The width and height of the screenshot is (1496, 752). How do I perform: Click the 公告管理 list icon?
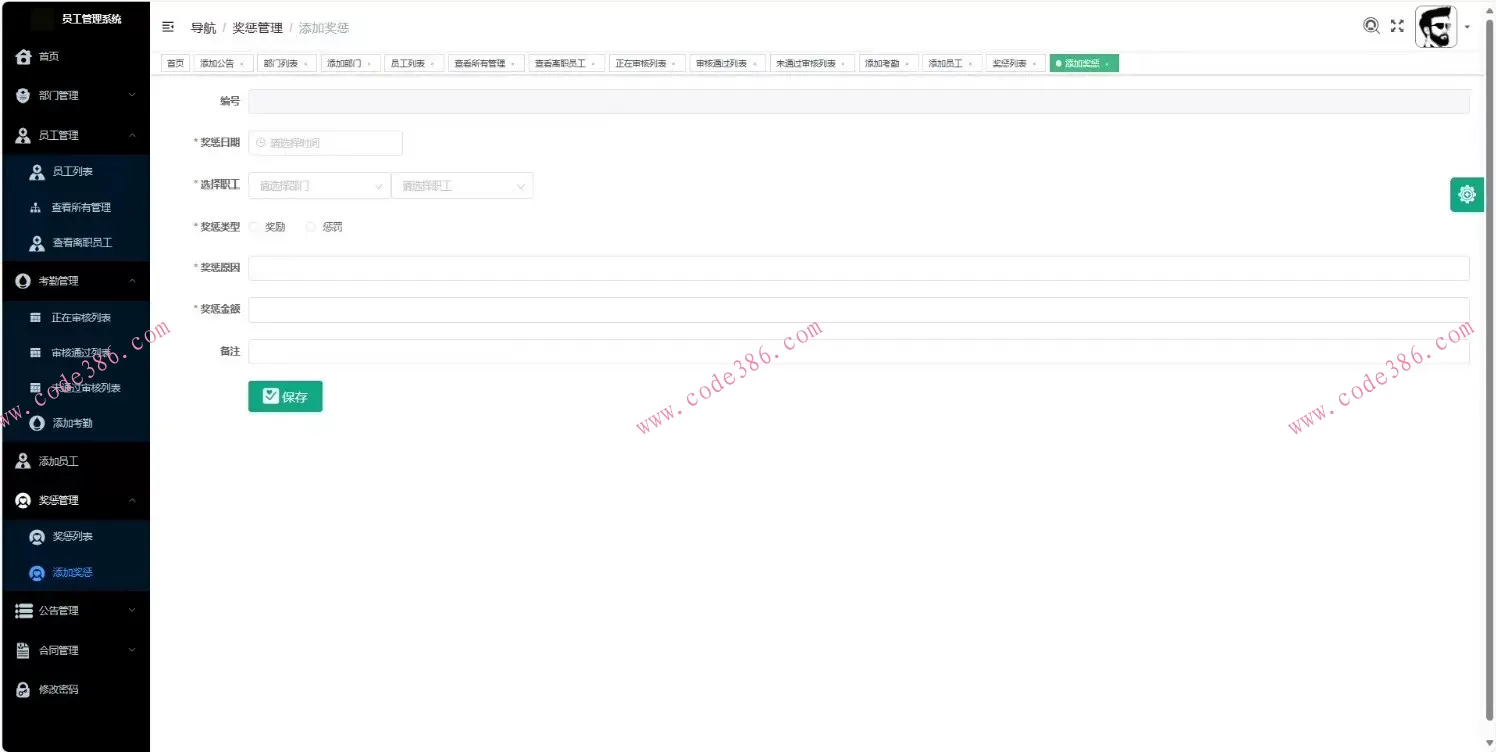coord(24,611)
